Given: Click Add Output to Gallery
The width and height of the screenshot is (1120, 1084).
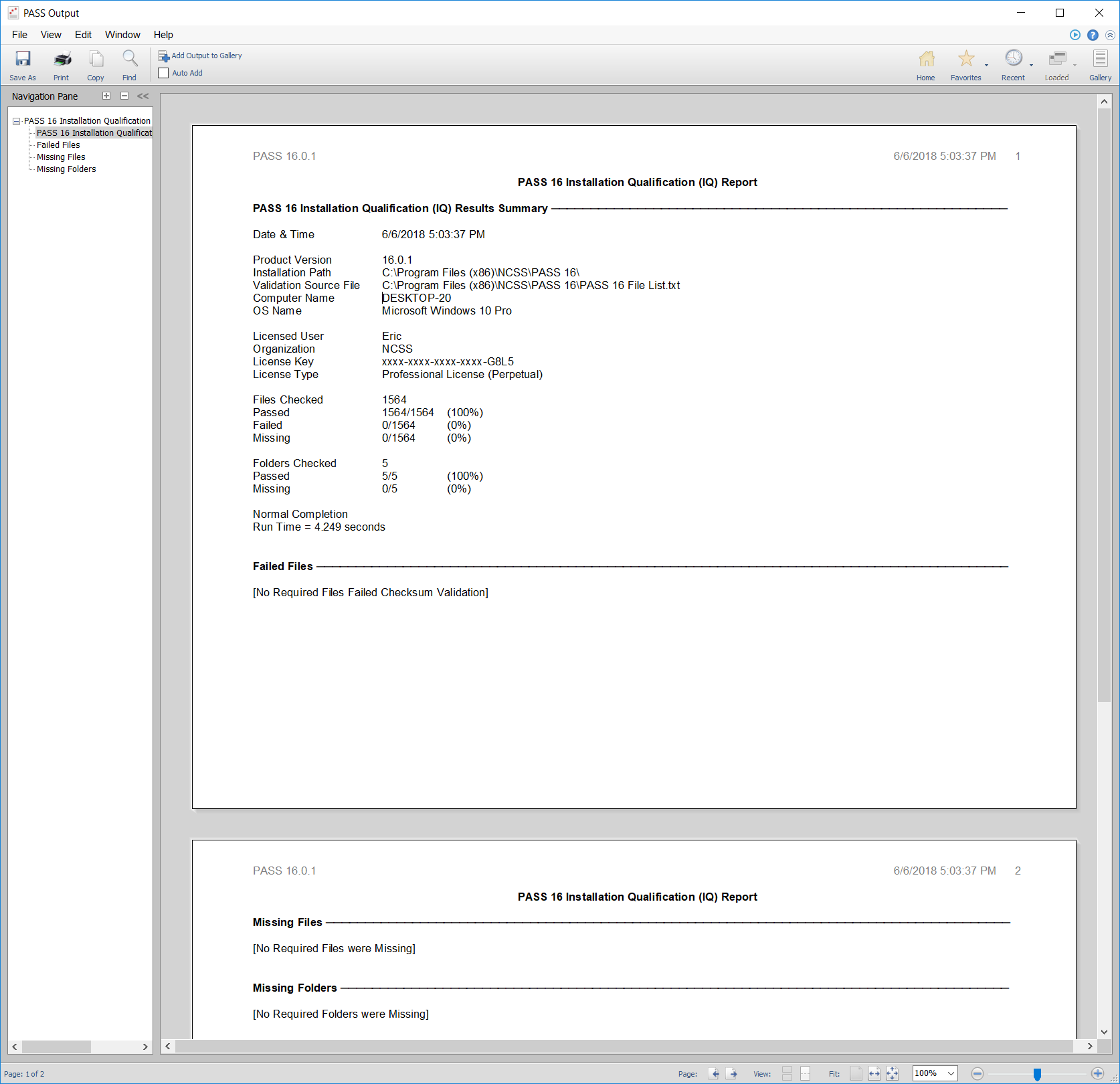Looking at the screenshot, I should click(x=200, y=56).
